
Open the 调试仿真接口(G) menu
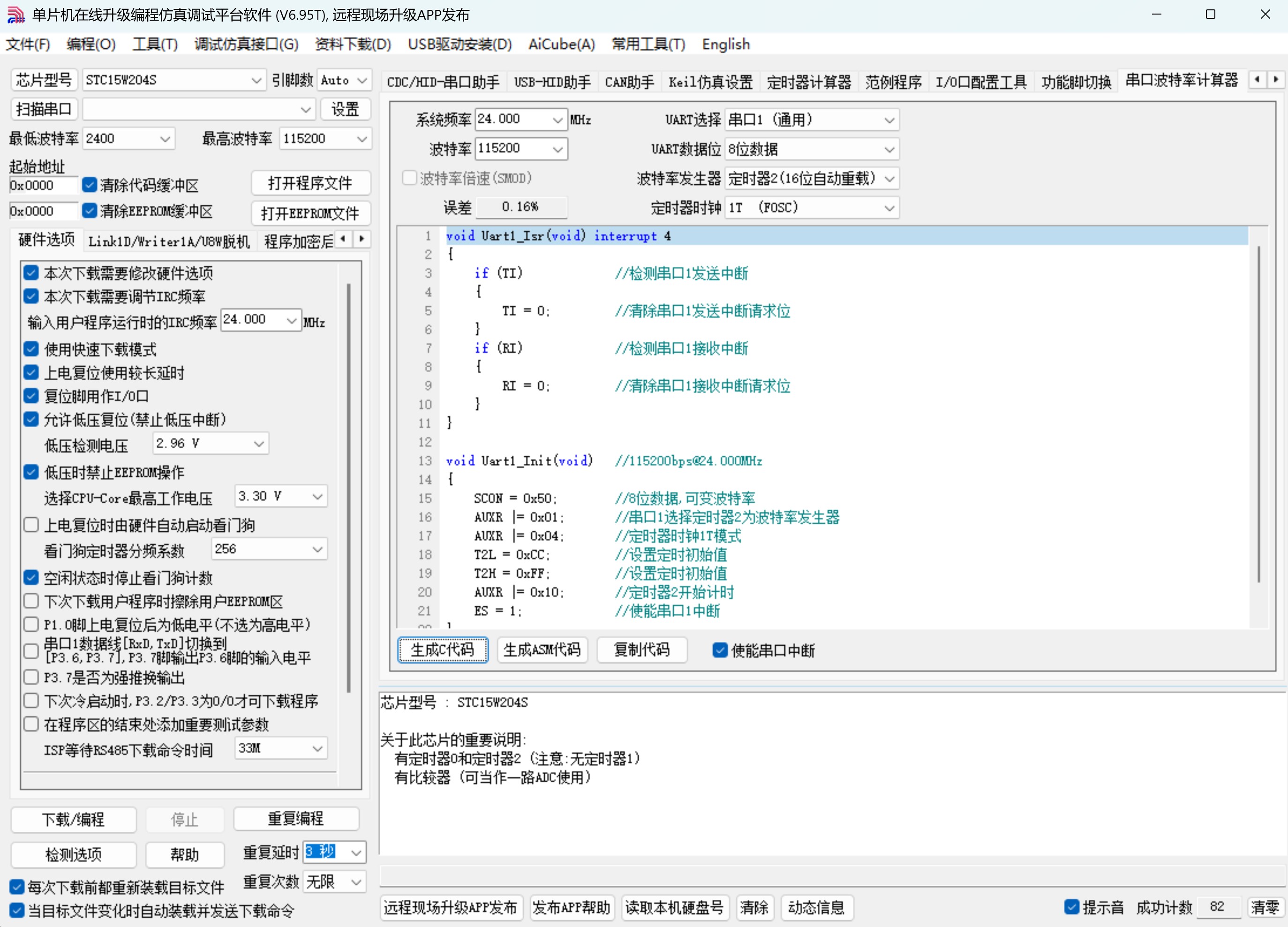(x=247, y=44)
